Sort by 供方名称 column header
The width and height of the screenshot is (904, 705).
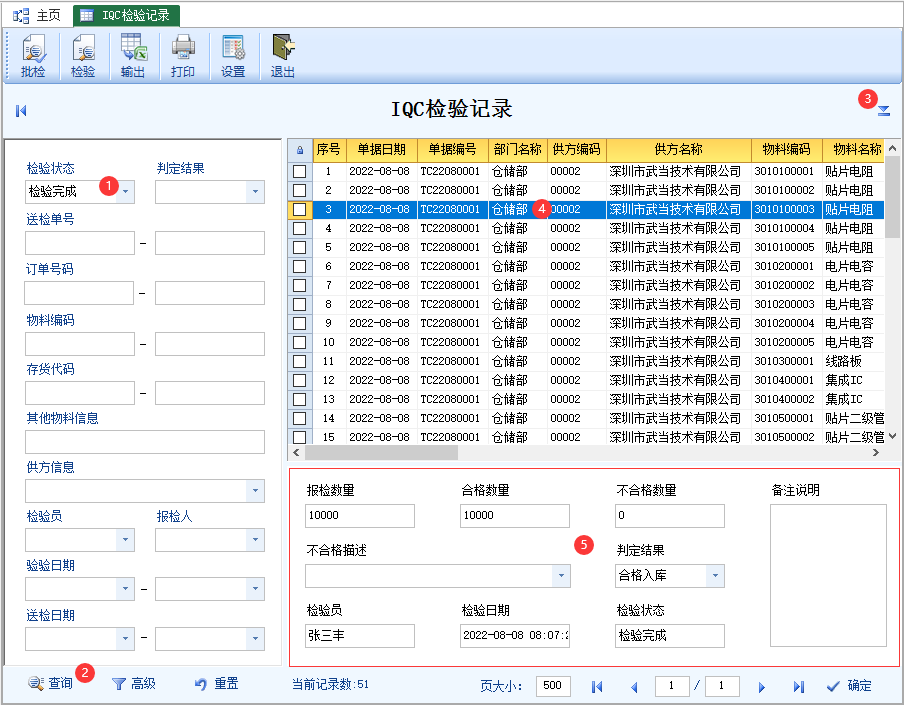tap(679, 150)
